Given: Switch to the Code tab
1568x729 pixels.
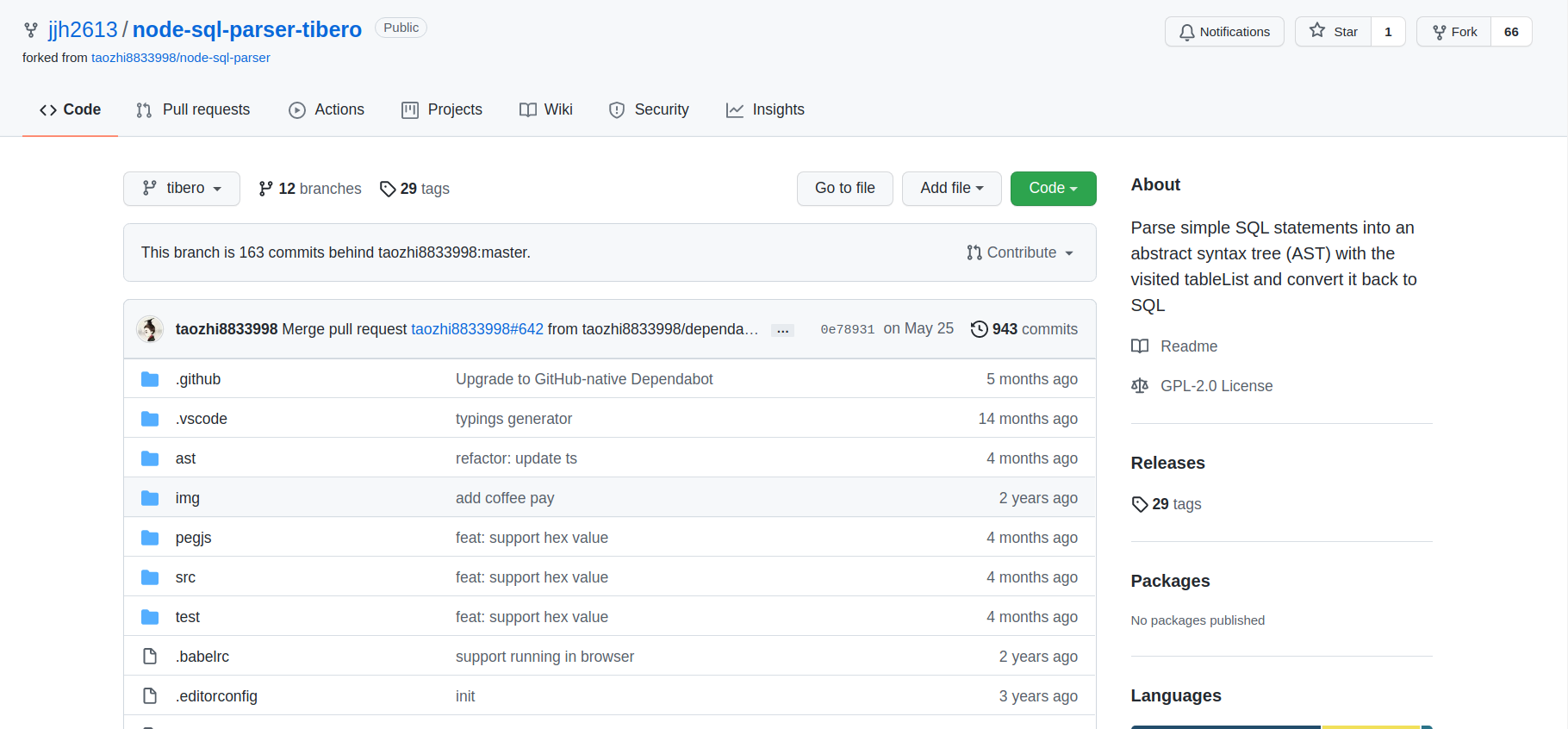Looking at the screenshot, I should [x=70, y=109].
